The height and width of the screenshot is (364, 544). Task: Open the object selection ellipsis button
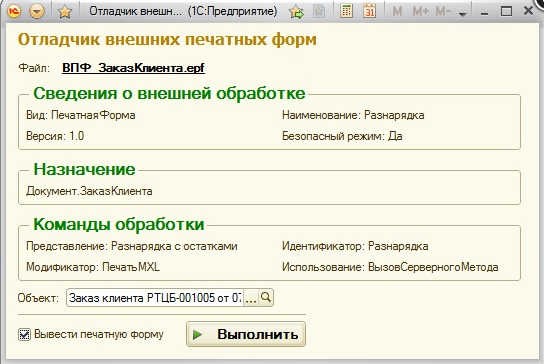pyautogui.click(x=251, y=298)
